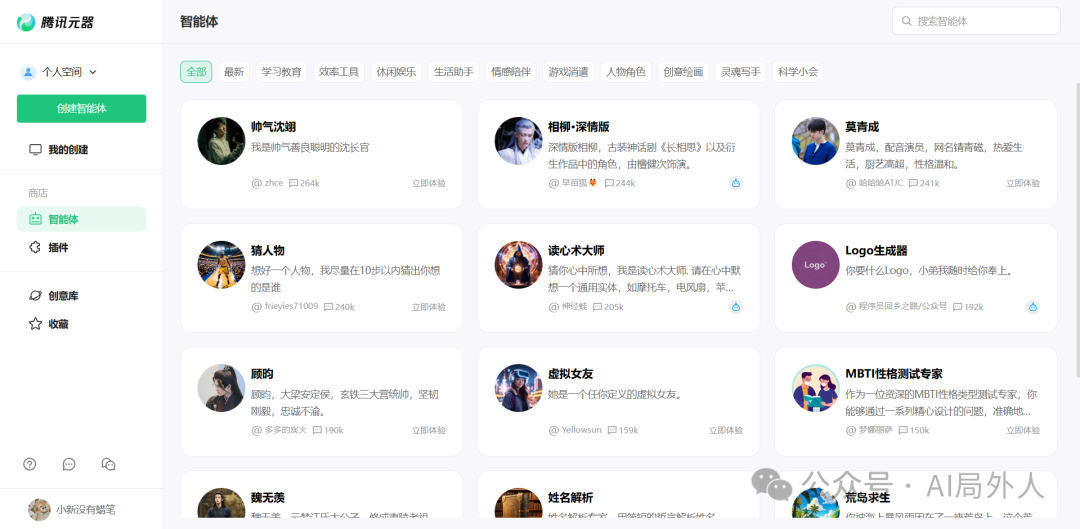Click the 猜人物 avatar image
1080x529 pixels.
(x=222, y=264)
